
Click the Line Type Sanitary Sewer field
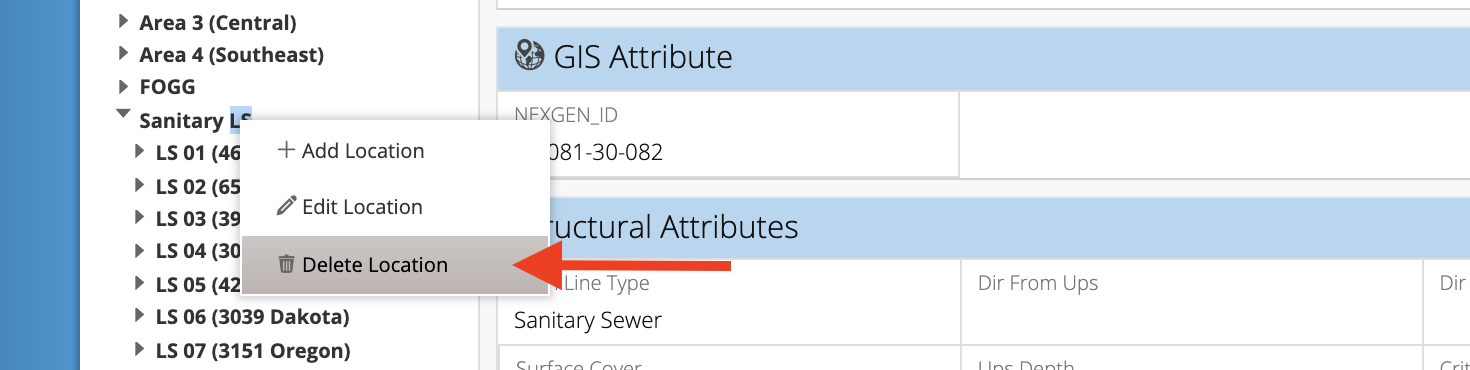pos(729,303)
